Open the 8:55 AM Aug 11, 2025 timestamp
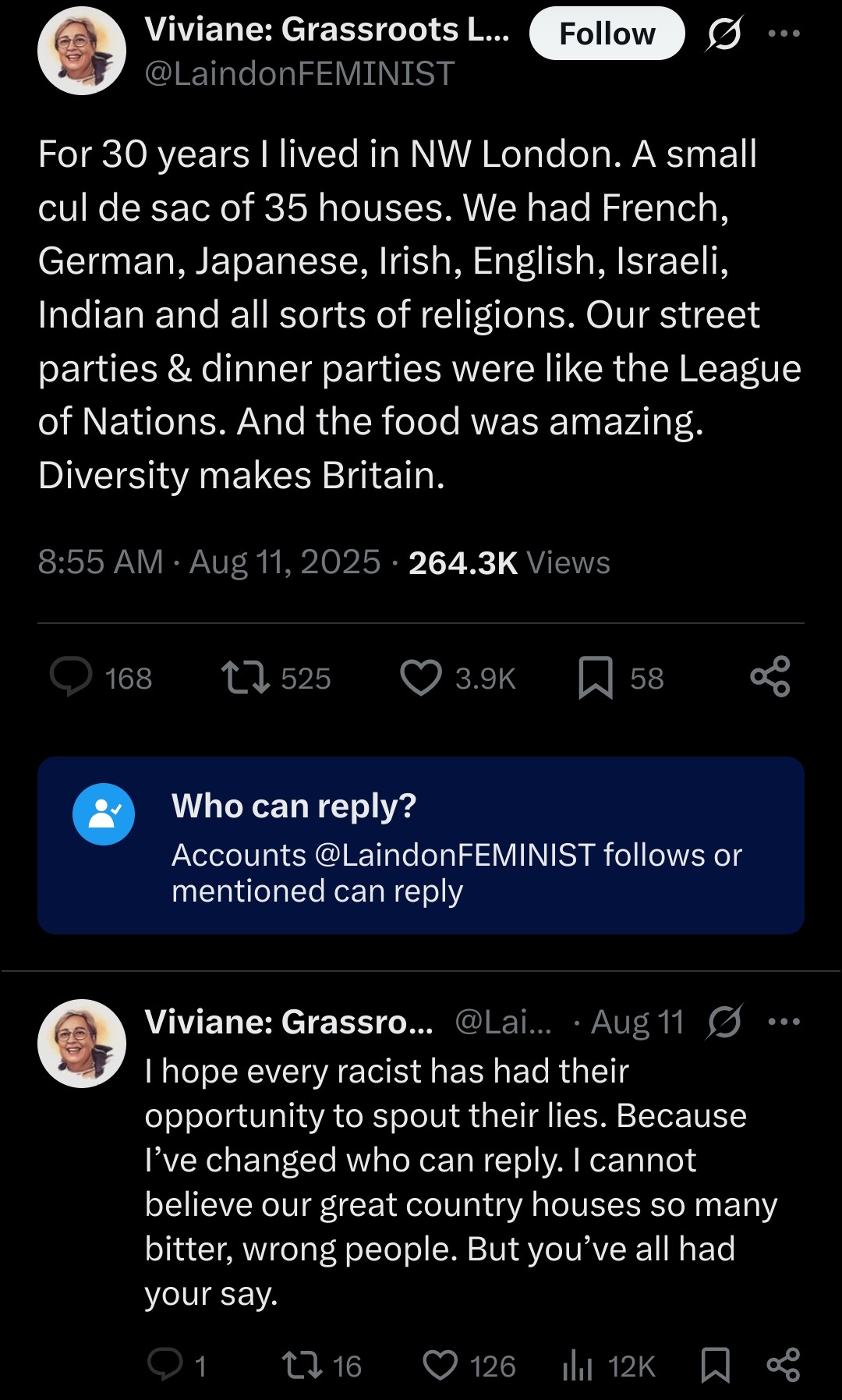Image resolution: width=842 pixels, height=1400 pixels. point(209,562)
